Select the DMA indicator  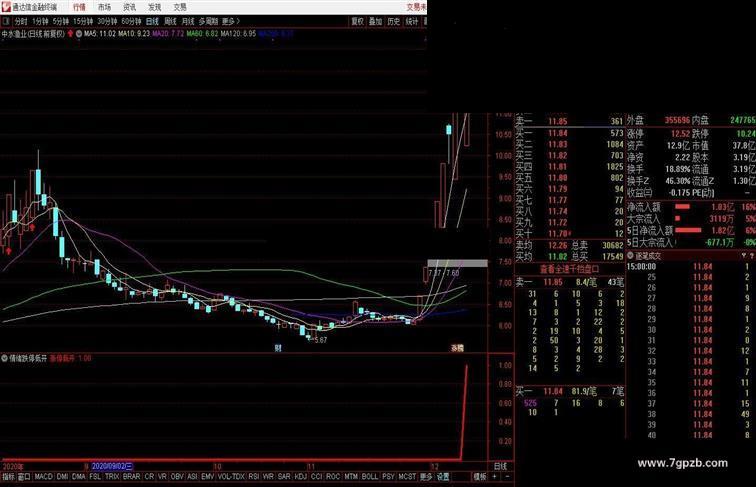(79, 477)
